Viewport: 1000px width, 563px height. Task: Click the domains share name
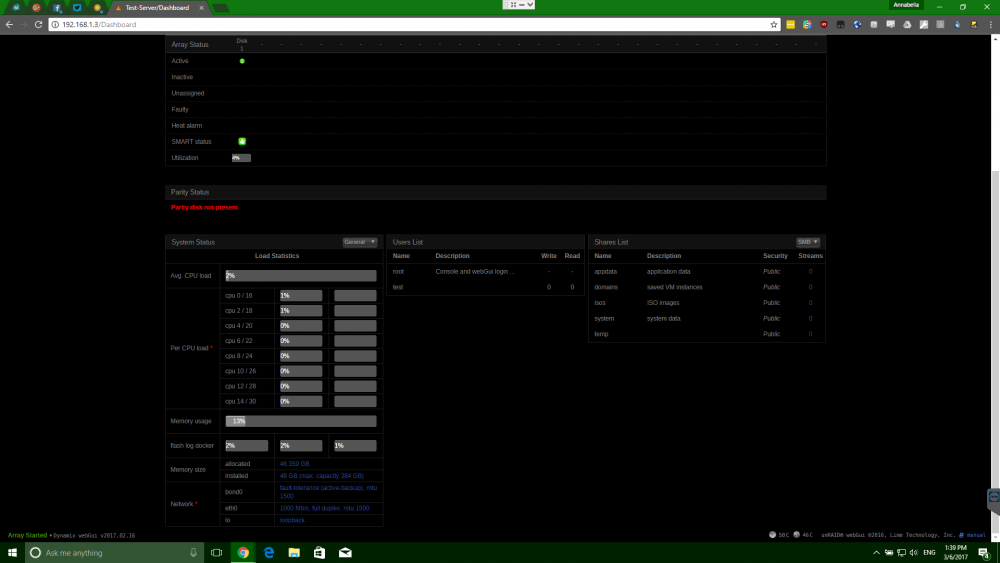(606, 287)
